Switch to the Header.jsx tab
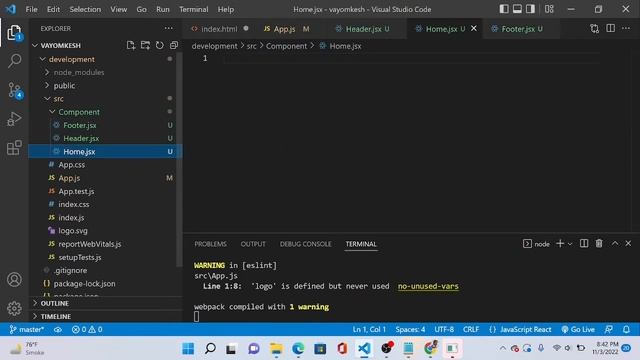The height and width of the screenshot is (360, 640). [x=363, y=29]
